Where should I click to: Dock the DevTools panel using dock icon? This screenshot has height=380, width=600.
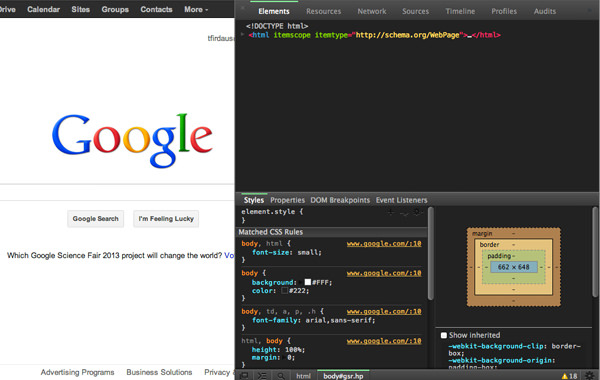pos(244,376)
